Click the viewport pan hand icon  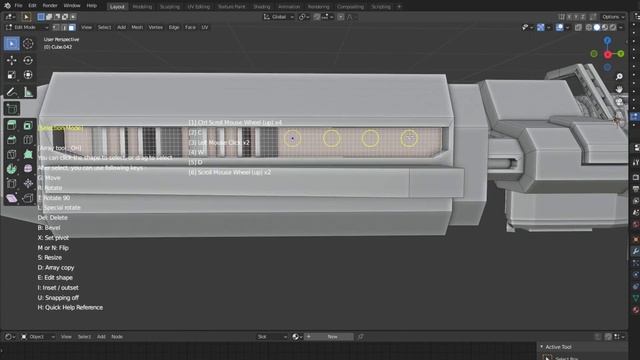tap(619, 89)
